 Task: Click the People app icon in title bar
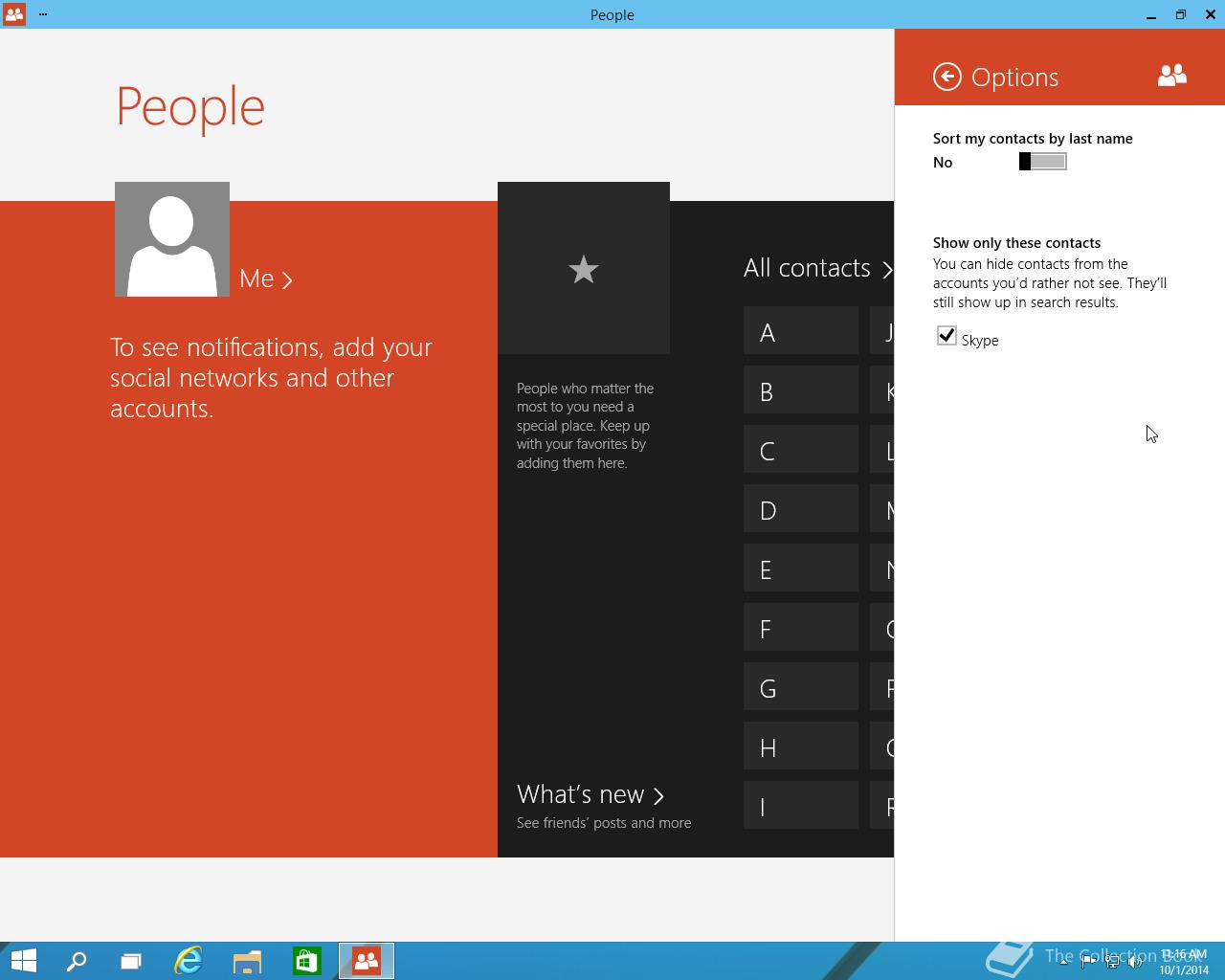click(x=14, y=14)
